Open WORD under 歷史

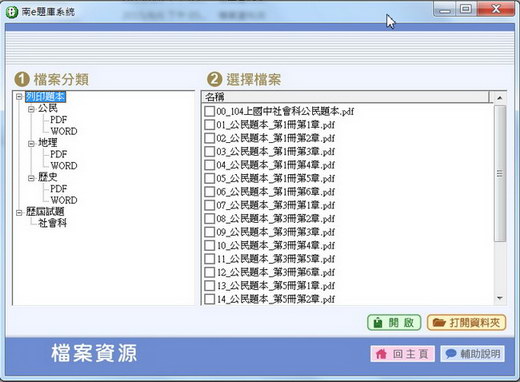click(x=64, y=200)
